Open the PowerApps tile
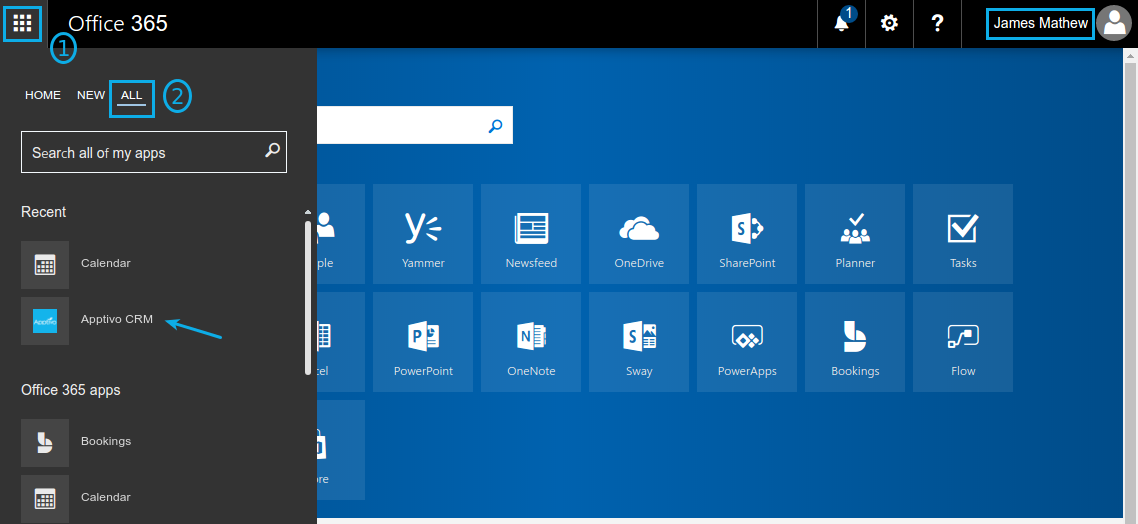 [x=747, y=342]
